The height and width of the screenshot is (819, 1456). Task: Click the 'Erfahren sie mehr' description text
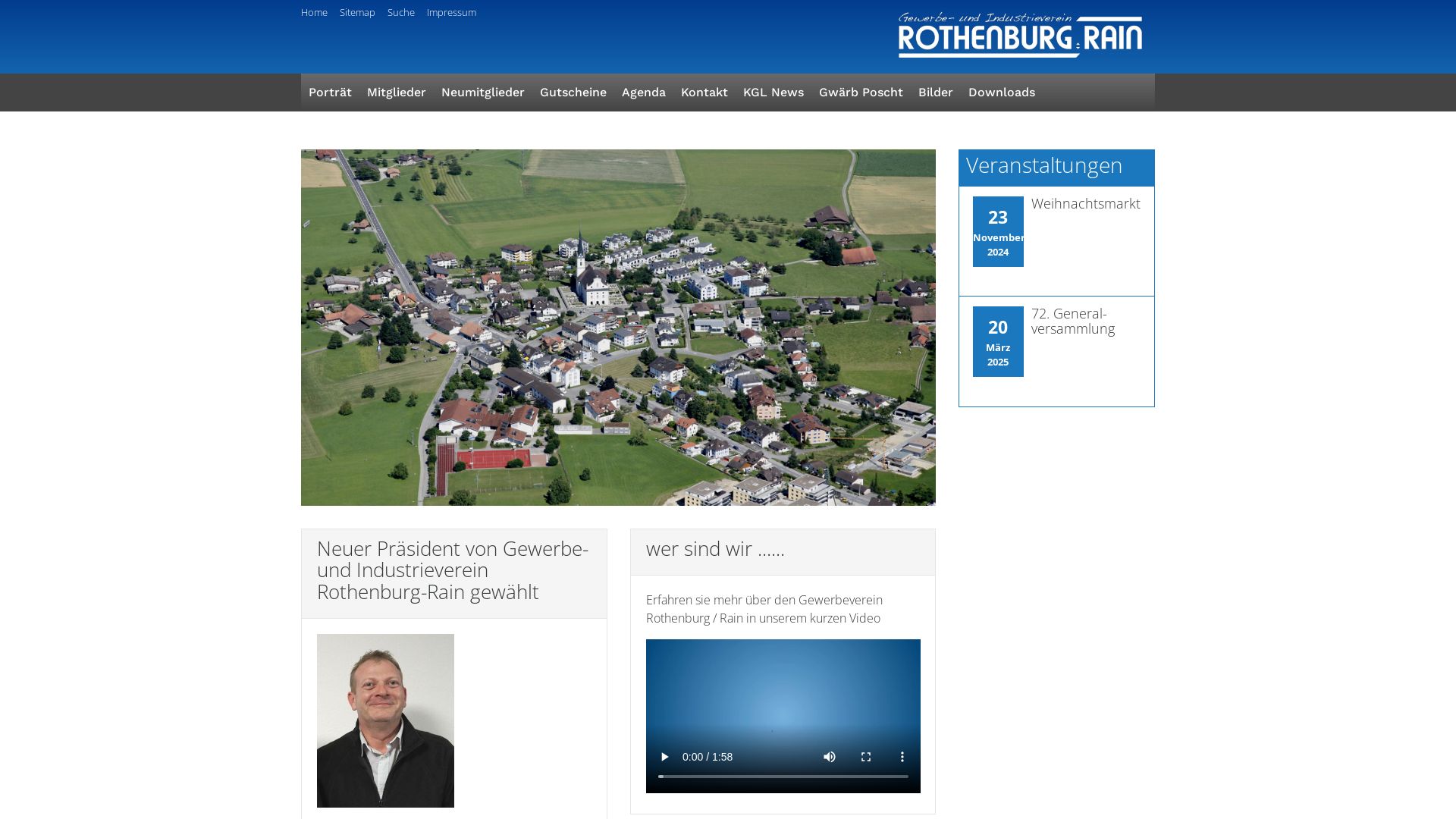point(764,609)
